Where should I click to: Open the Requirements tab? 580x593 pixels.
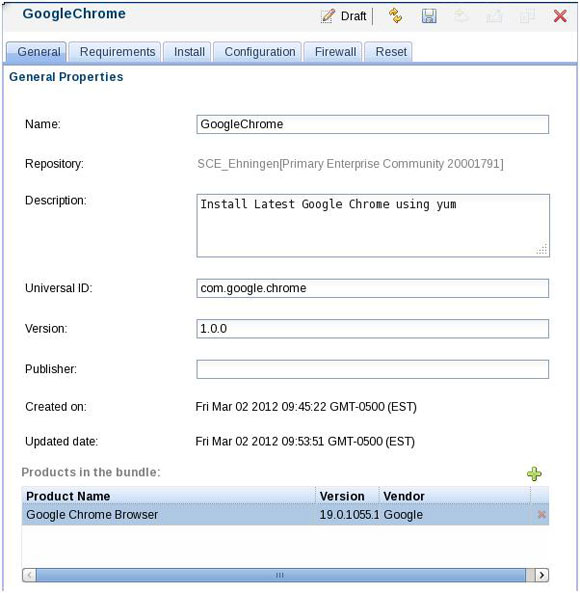tap(115, 52)
